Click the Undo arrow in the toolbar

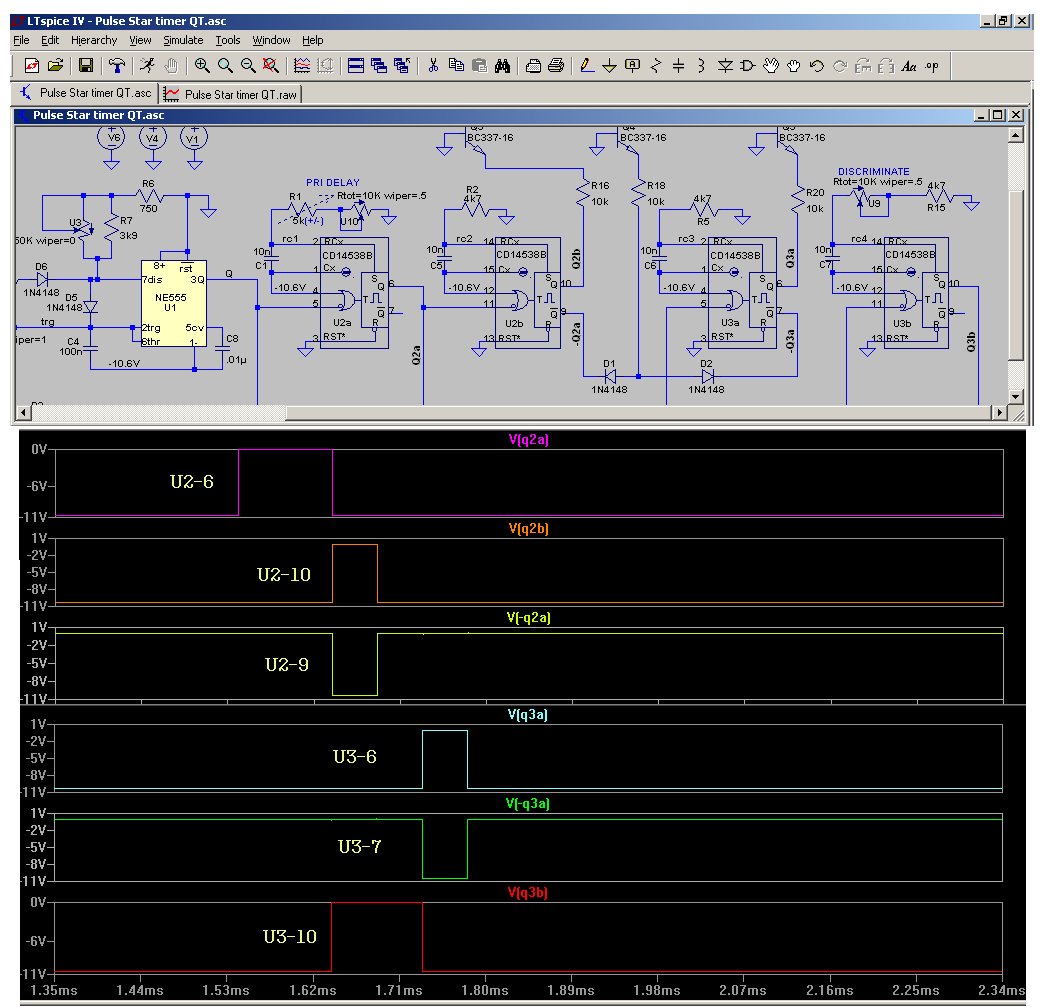817,66
